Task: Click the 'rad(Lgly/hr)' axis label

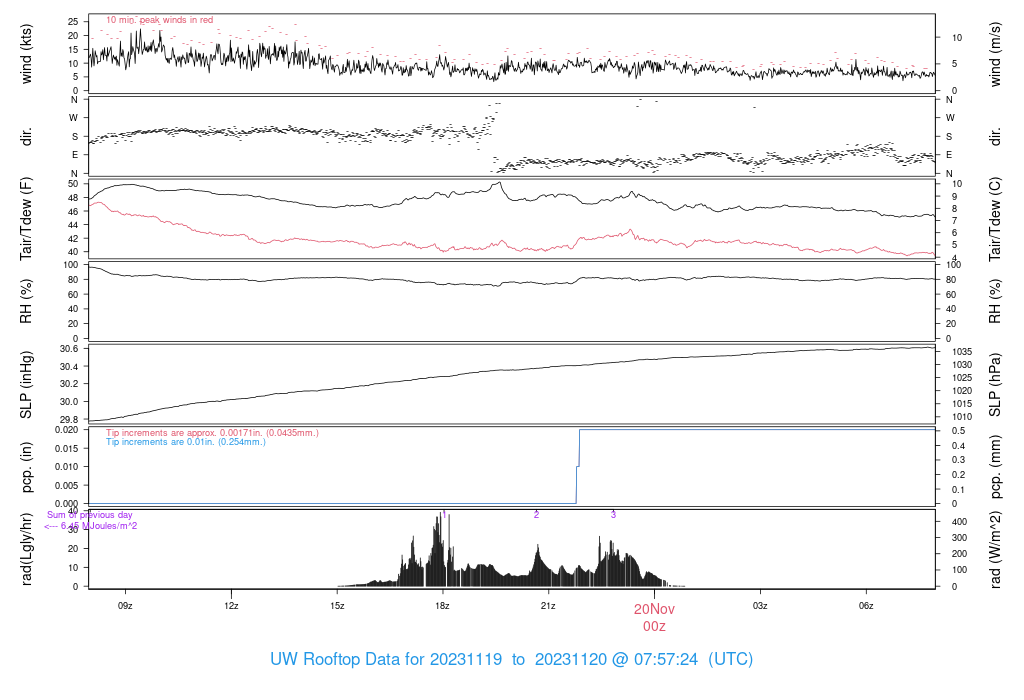Action: tap(26, 549)
